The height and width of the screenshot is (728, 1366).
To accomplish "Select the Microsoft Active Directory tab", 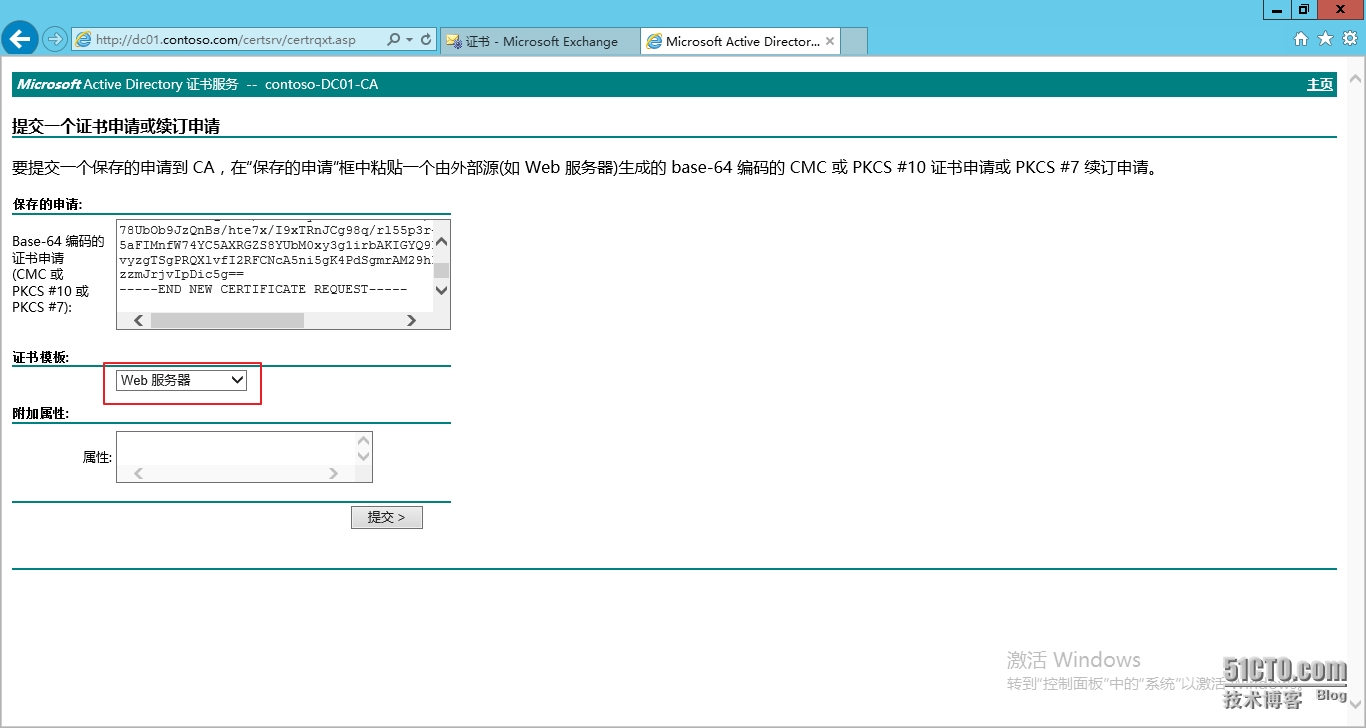I will (740, 41).
